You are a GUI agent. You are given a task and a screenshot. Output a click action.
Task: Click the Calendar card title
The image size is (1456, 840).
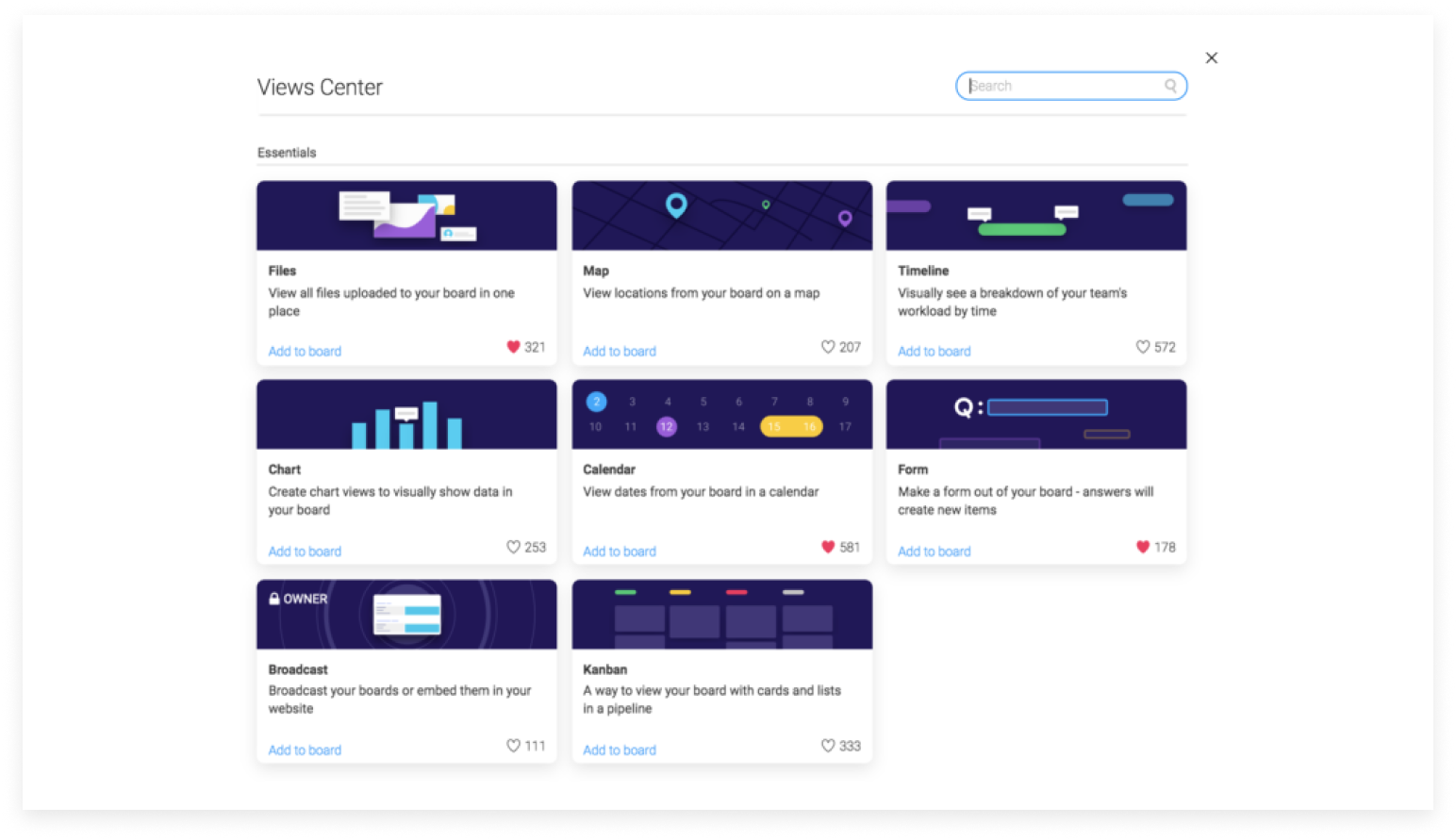pyautogui.click(x=609, y=469)
